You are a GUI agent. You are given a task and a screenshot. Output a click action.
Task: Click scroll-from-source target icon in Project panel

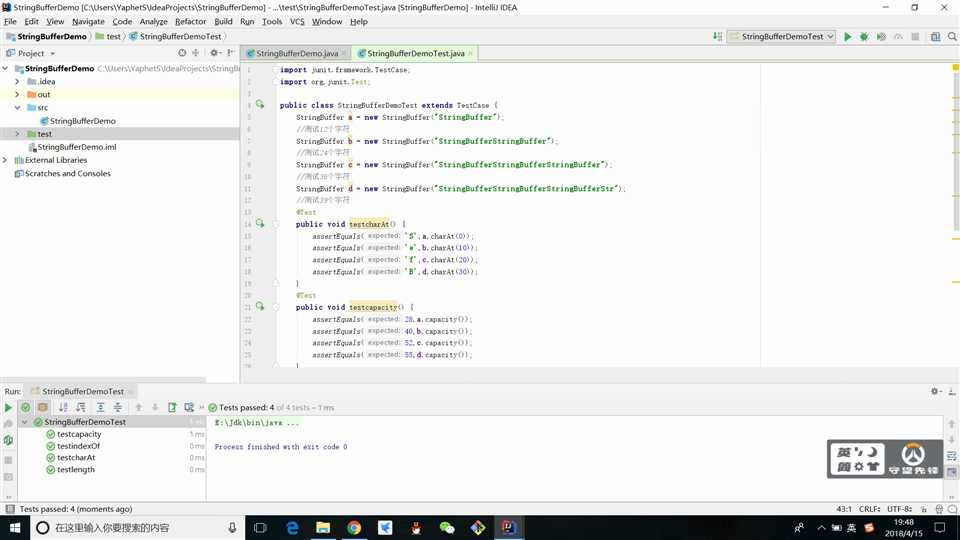pos(182,53)
